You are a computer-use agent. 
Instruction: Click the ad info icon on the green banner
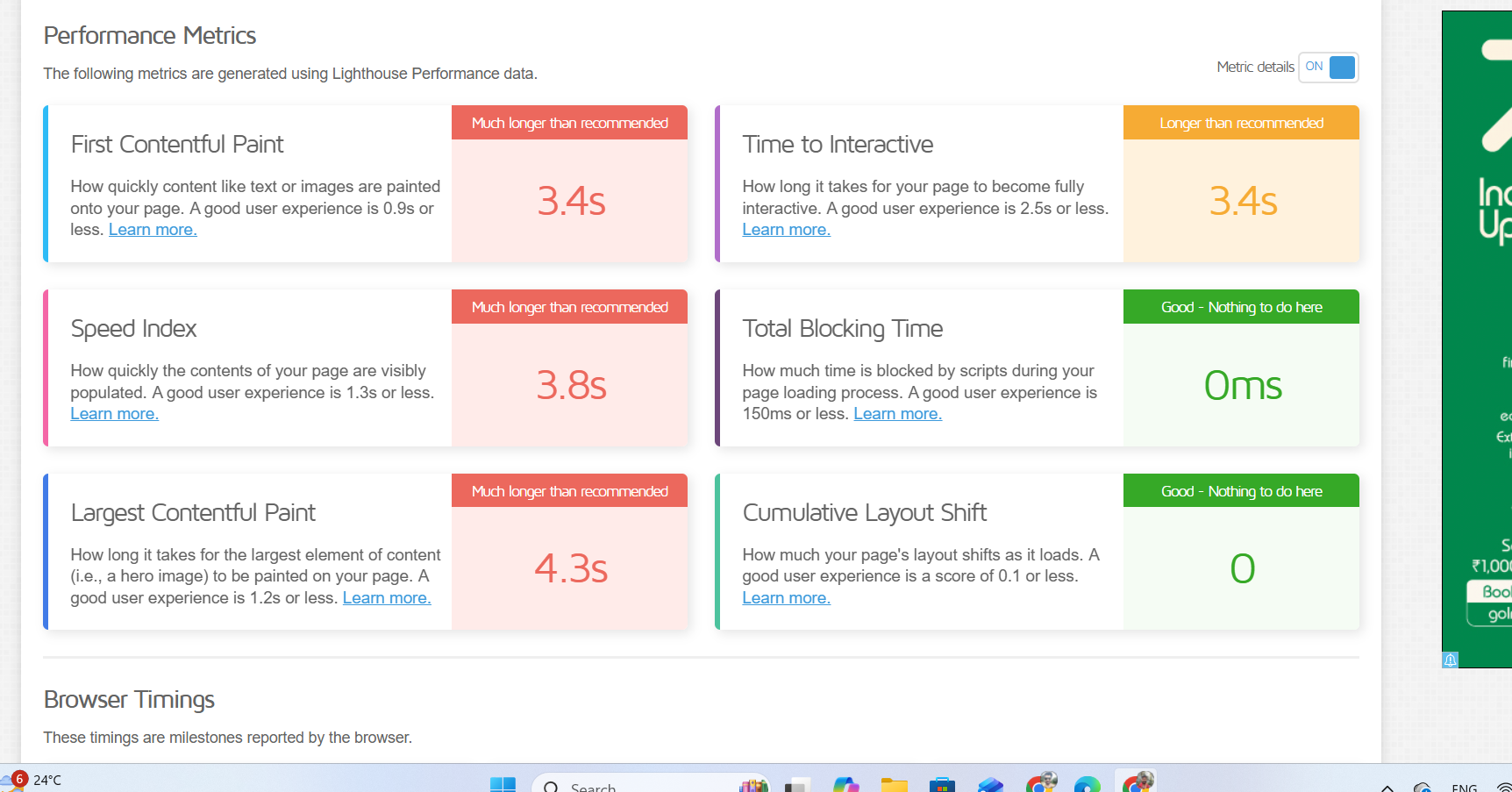pyautogui.click(x=1451, y=660)
